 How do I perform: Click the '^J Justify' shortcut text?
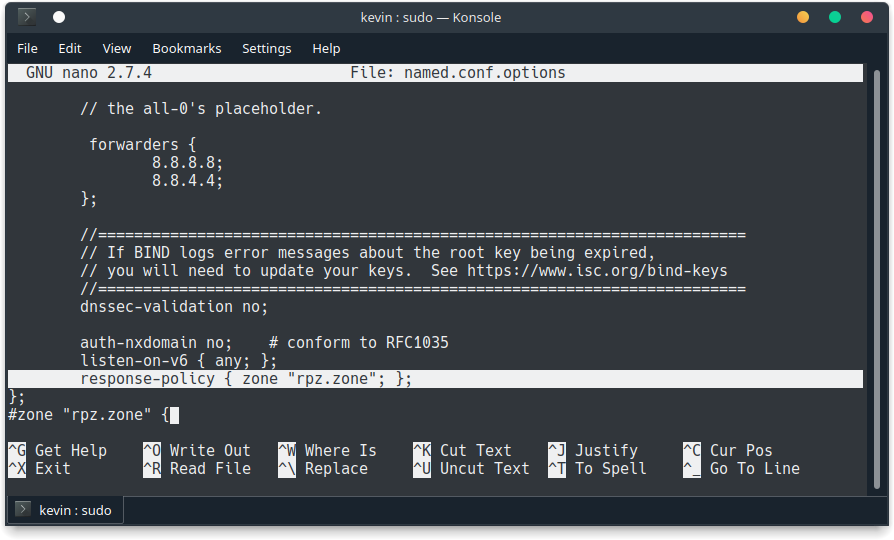tap(593, 450)
